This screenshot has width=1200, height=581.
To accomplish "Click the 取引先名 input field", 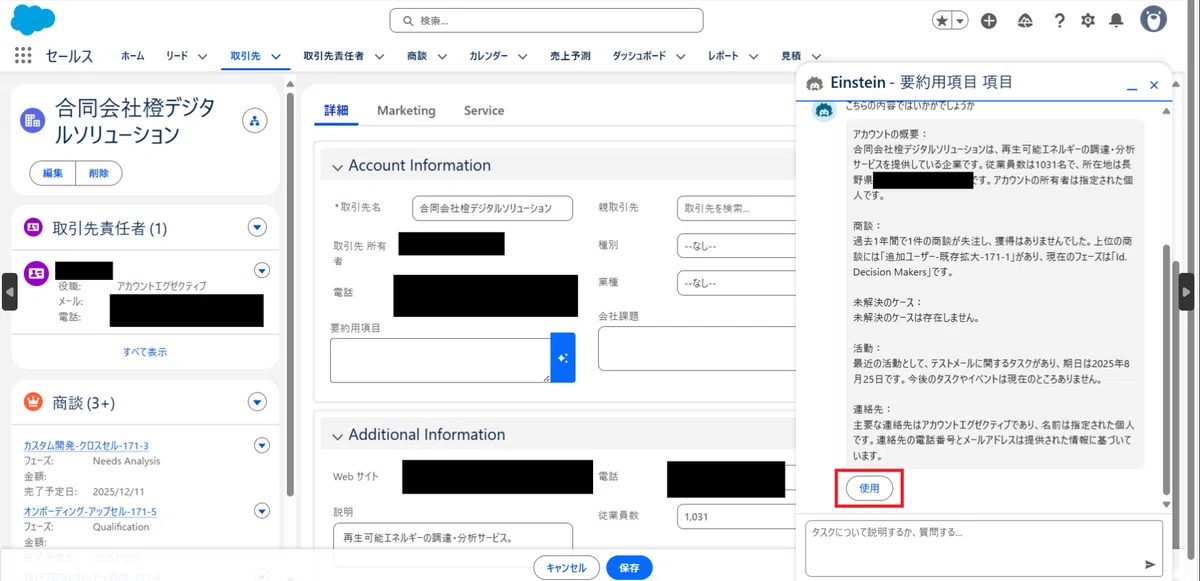I will pos(493,208).
